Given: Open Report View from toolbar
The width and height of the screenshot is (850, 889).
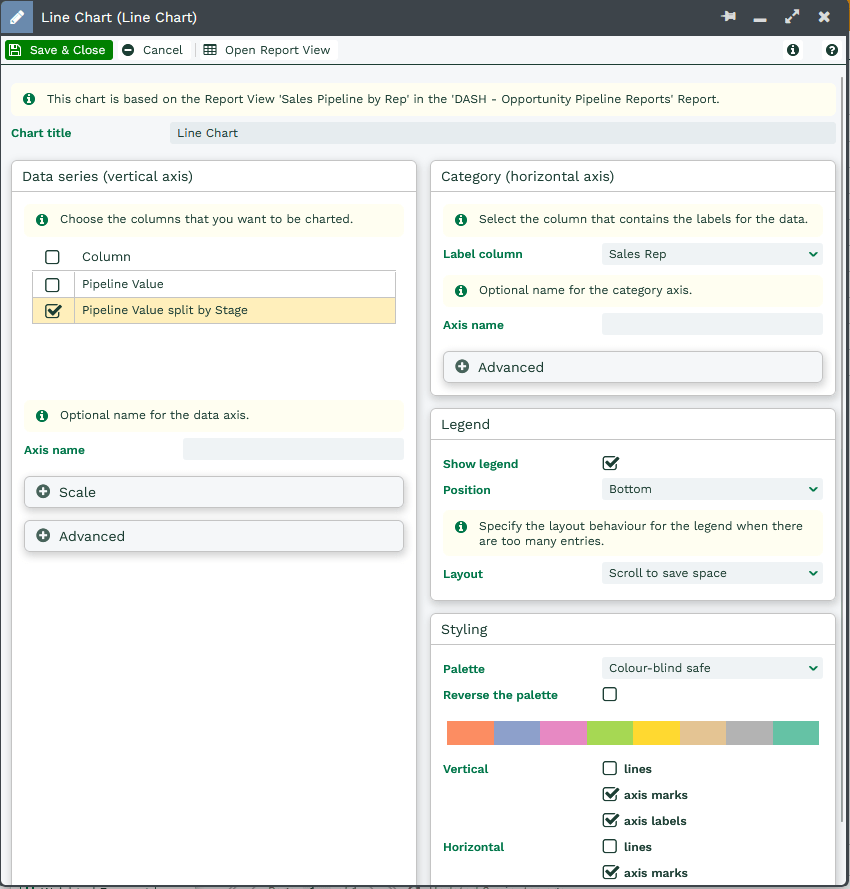Looking at the screenshot, I should click(267, 50).
